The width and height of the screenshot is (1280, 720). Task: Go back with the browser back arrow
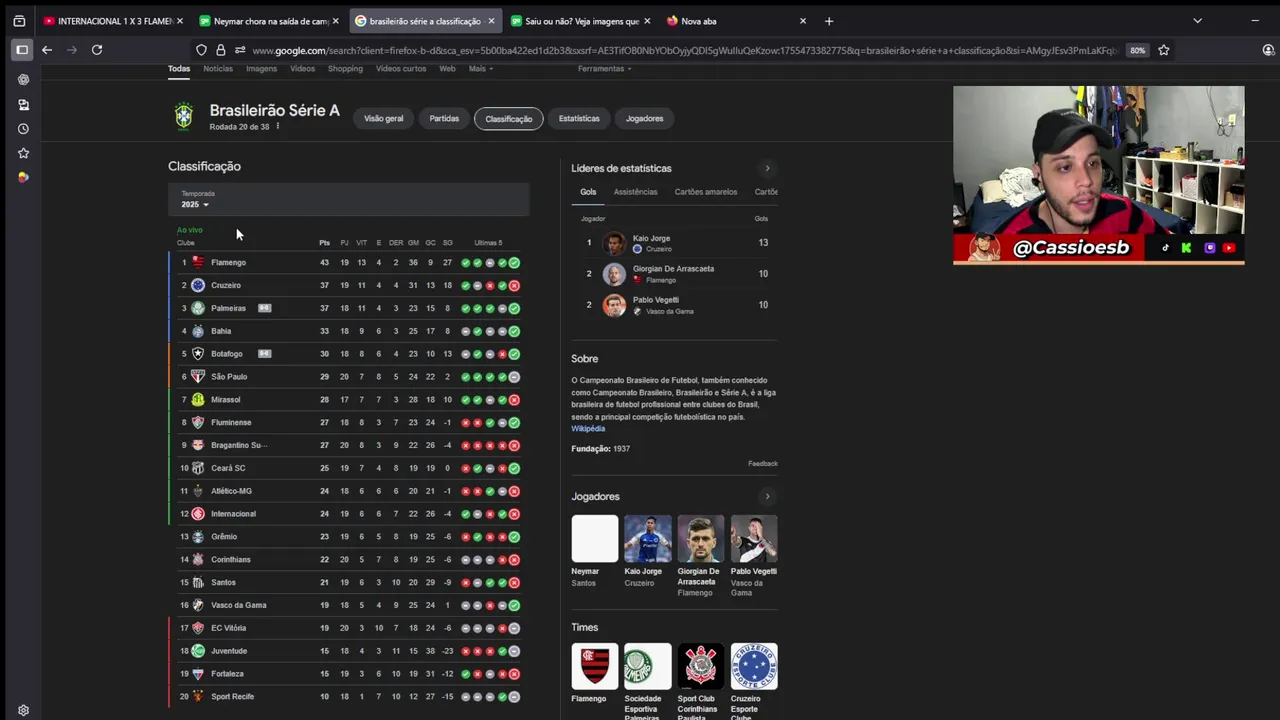pos(46,50)
